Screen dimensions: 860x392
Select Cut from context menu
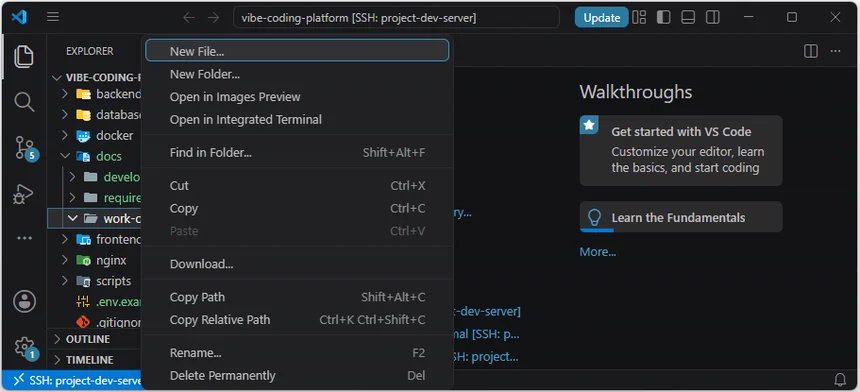297,185
